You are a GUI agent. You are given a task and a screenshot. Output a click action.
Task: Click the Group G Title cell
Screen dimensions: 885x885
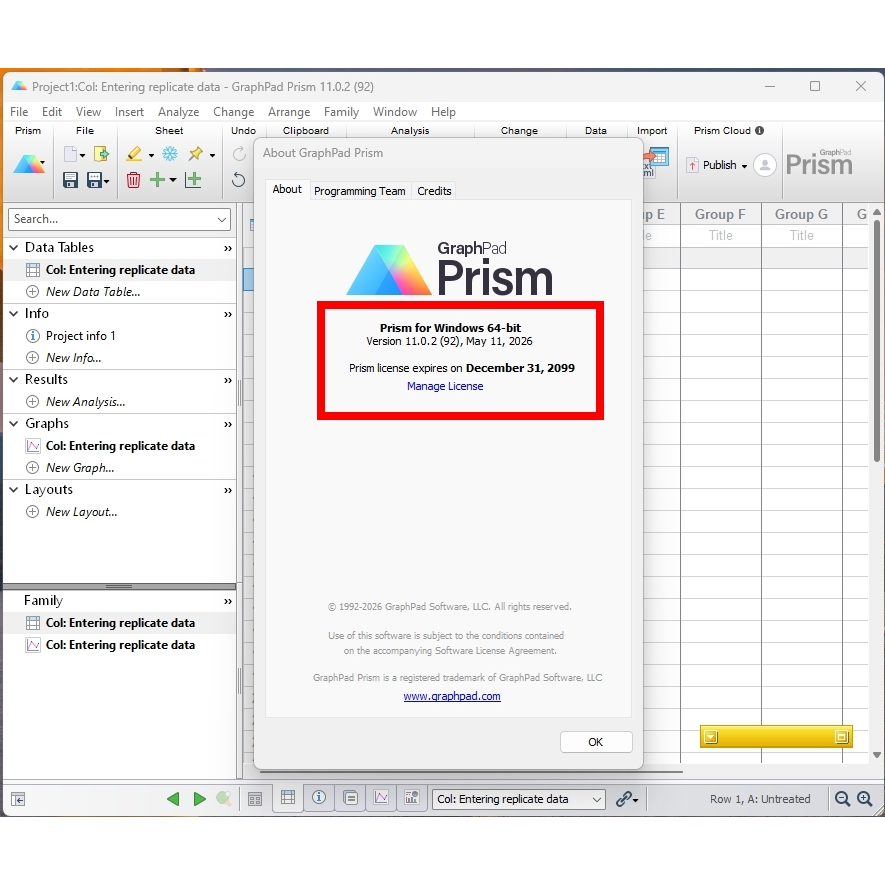[801, 235]
